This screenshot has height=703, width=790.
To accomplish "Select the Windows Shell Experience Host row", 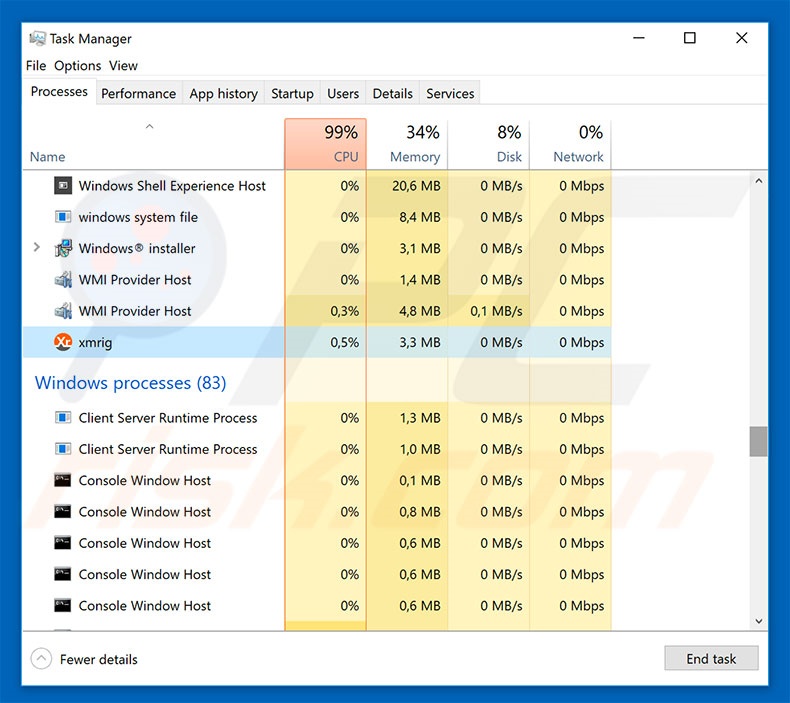I will 317,185.
